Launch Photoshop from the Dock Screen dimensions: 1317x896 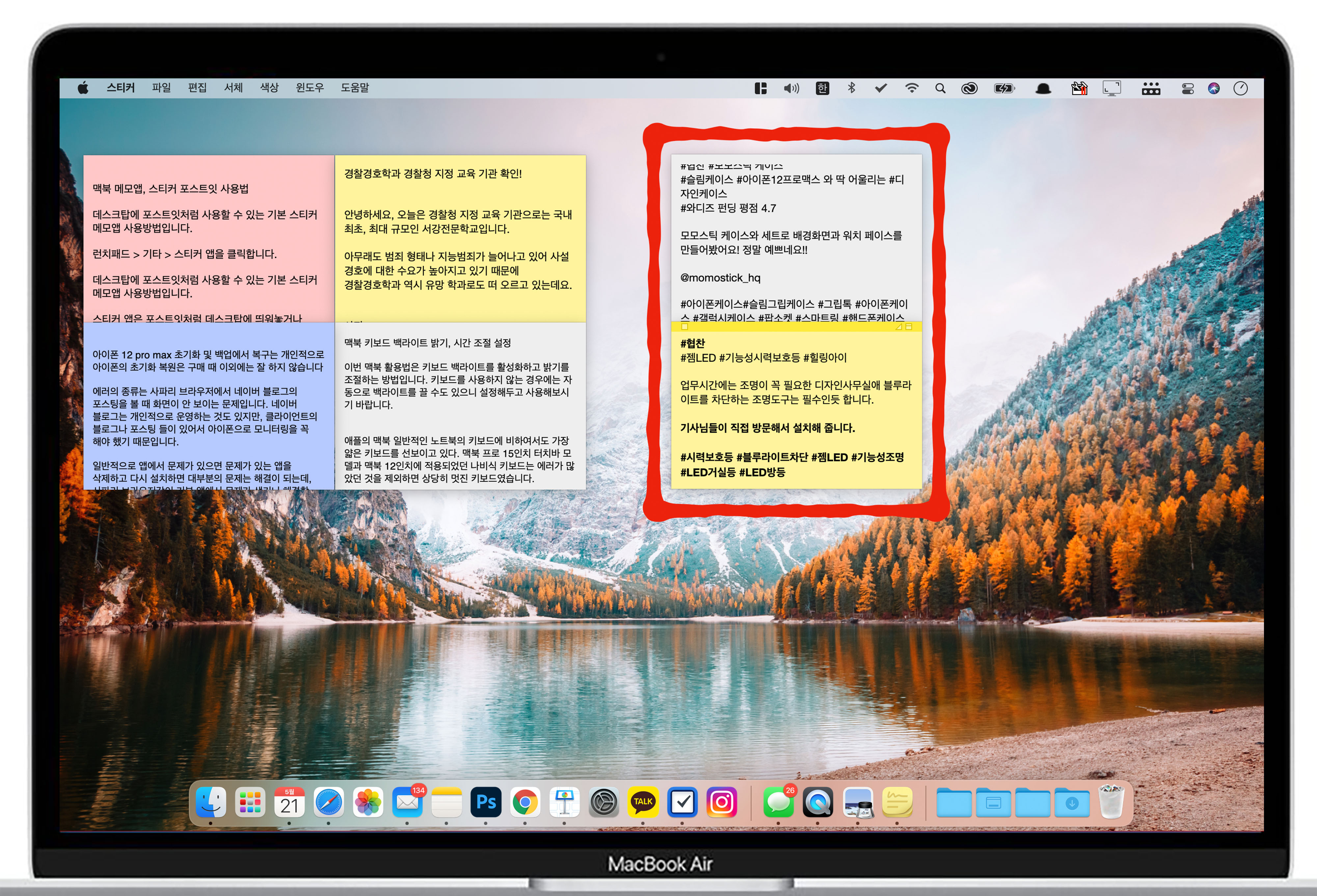[486, 802]
